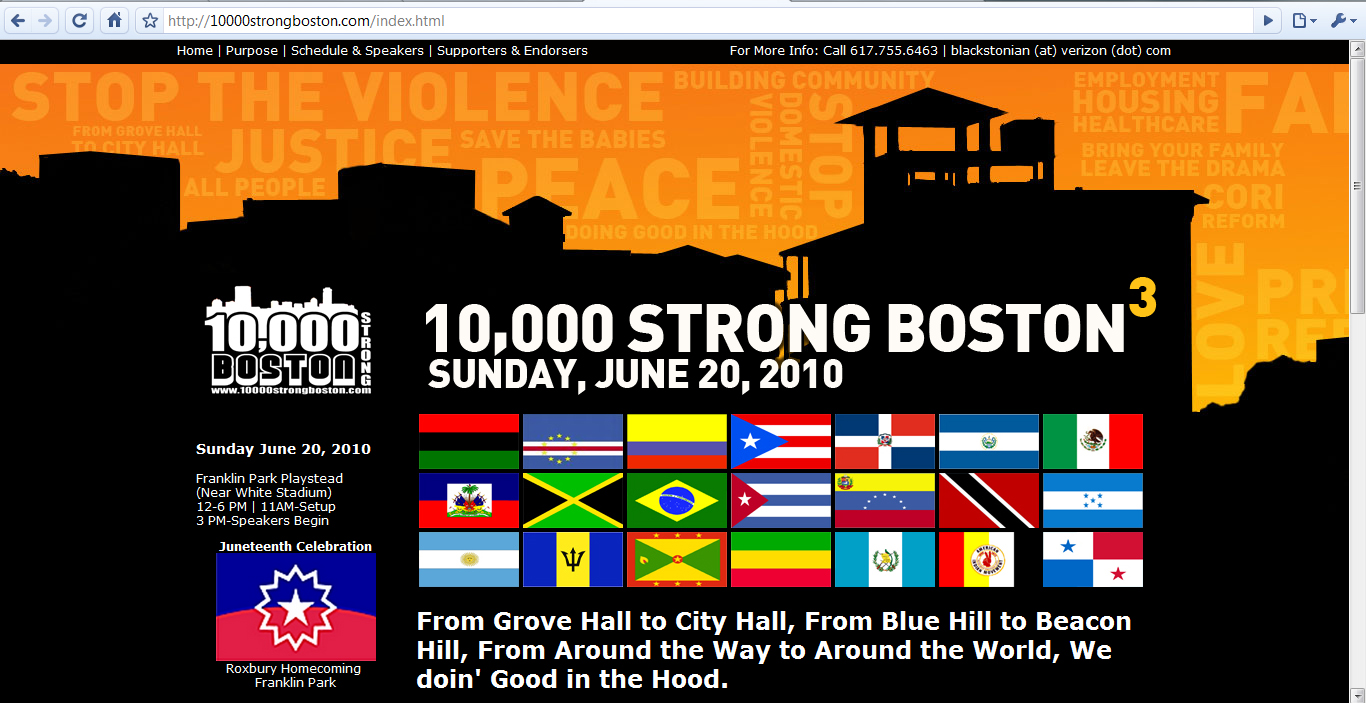The height and width of the screenshot is (703, 1366).
Task: Click the 10,000 Strong Boston skyline logo
Action: click(290, 342)
